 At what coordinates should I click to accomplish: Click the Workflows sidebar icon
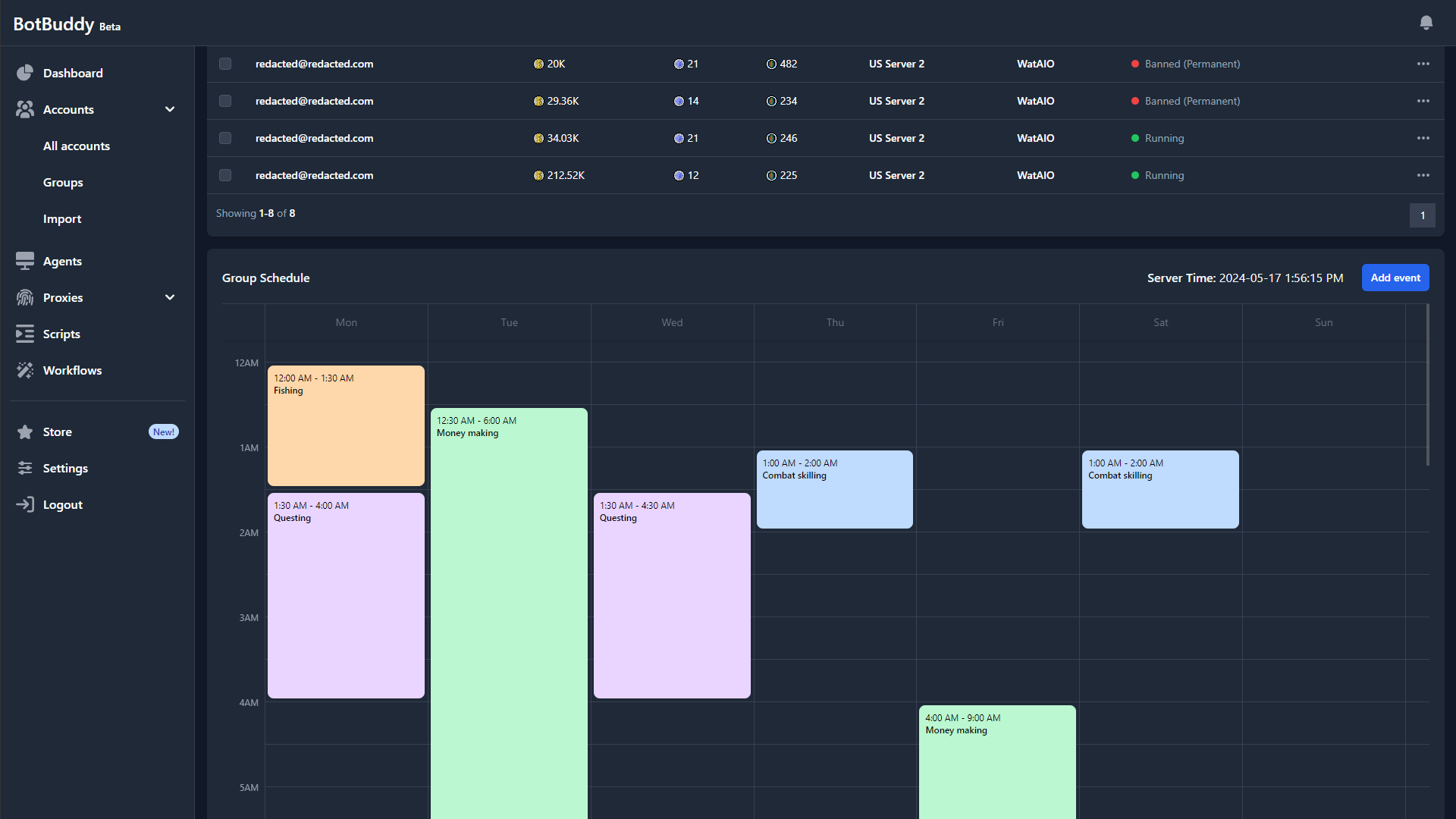click(x=24, y=370)
